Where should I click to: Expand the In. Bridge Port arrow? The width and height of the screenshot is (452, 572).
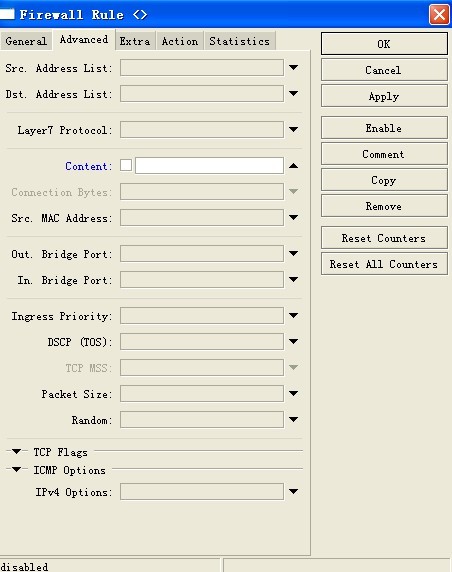coord(293,279)
